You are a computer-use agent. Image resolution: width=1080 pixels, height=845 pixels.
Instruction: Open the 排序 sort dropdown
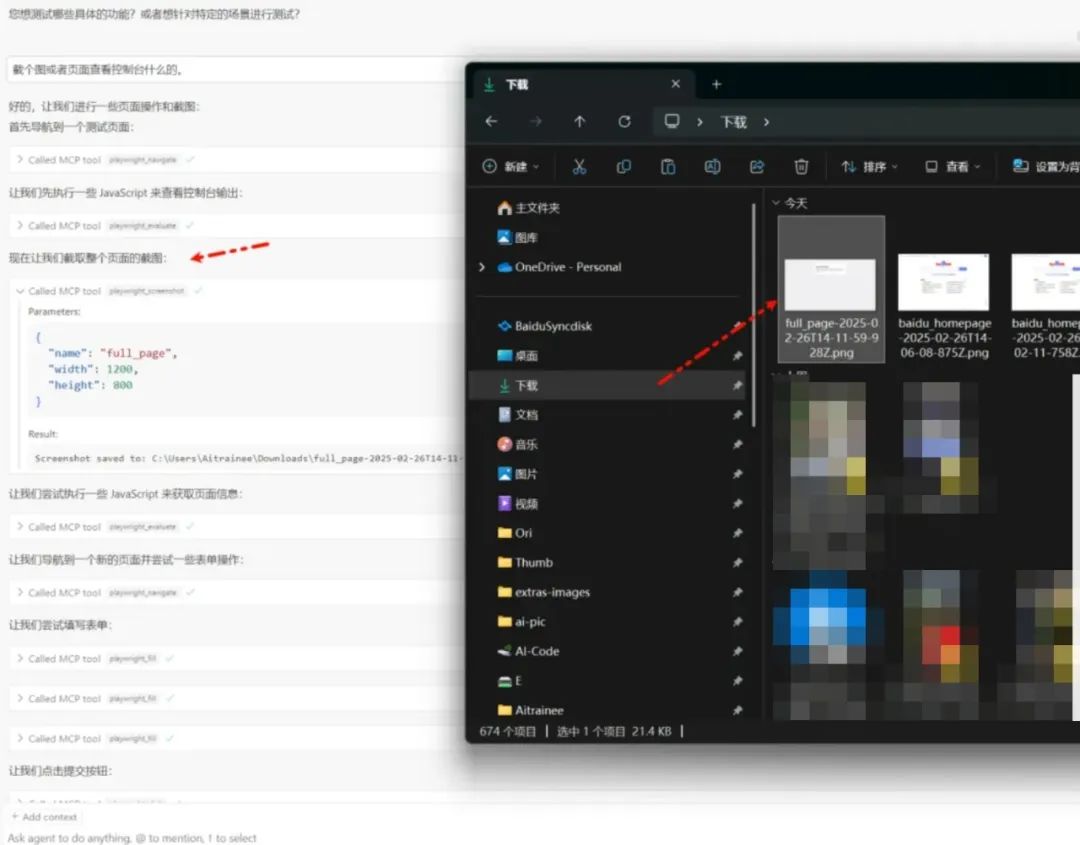(x=870, y=166)
